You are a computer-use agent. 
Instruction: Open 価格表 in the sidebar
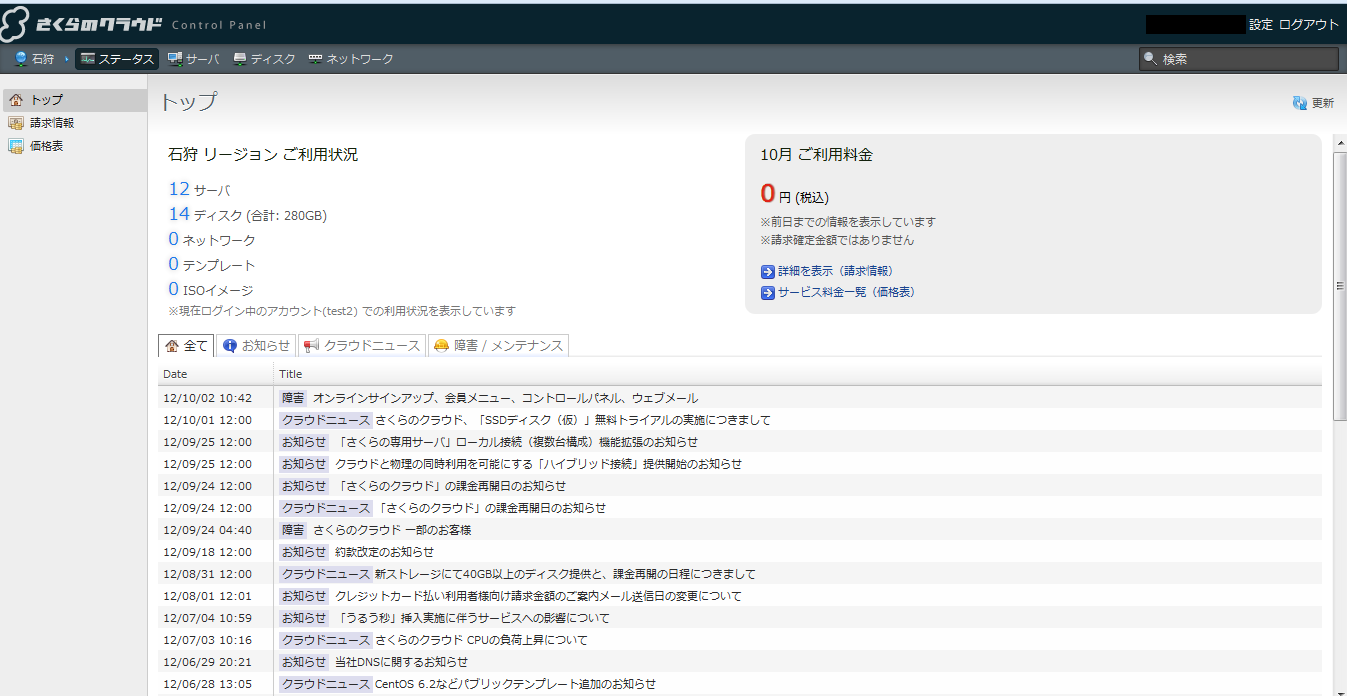tap(74, 146)
